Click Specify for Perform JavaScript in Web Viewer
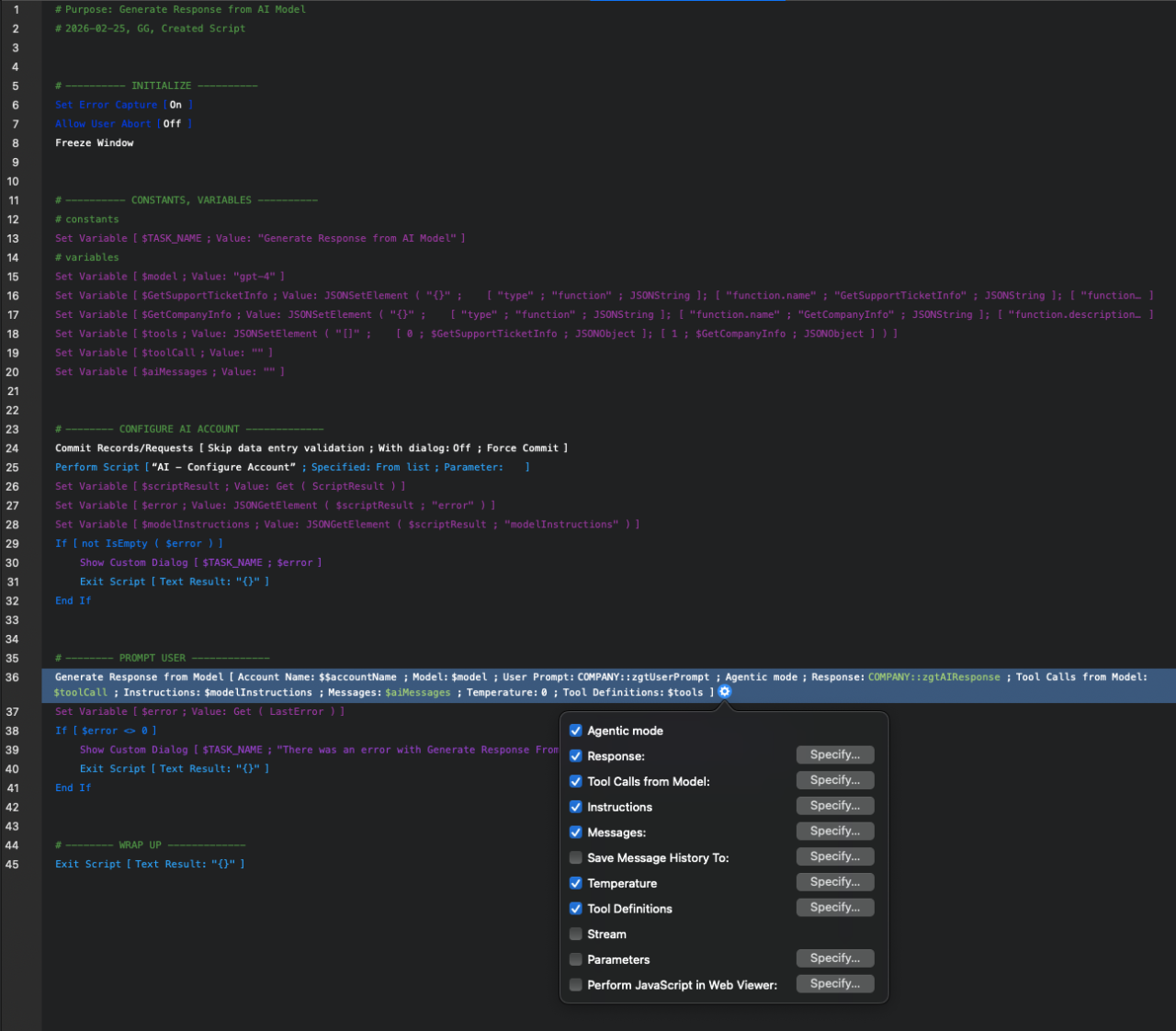The height and width of the screenshot is (1031, 1176). pos(835,984)
